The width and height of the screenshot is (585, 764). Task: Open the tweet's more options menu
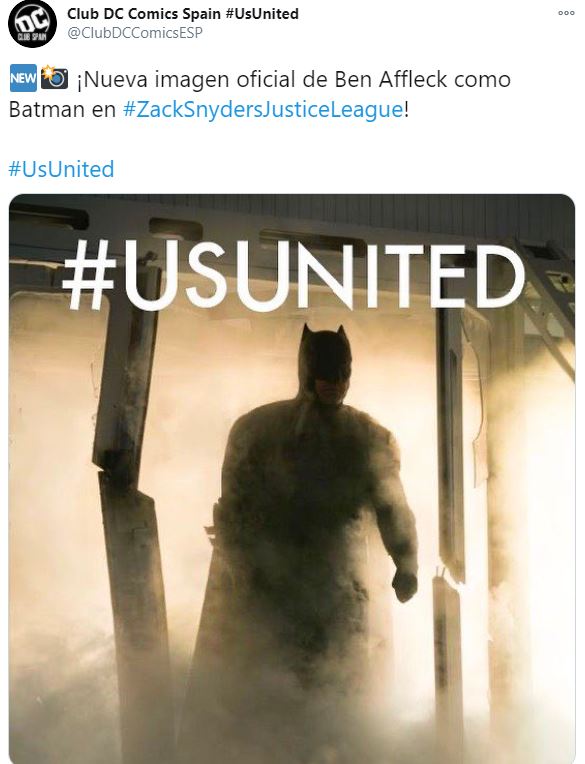[566, 13]
